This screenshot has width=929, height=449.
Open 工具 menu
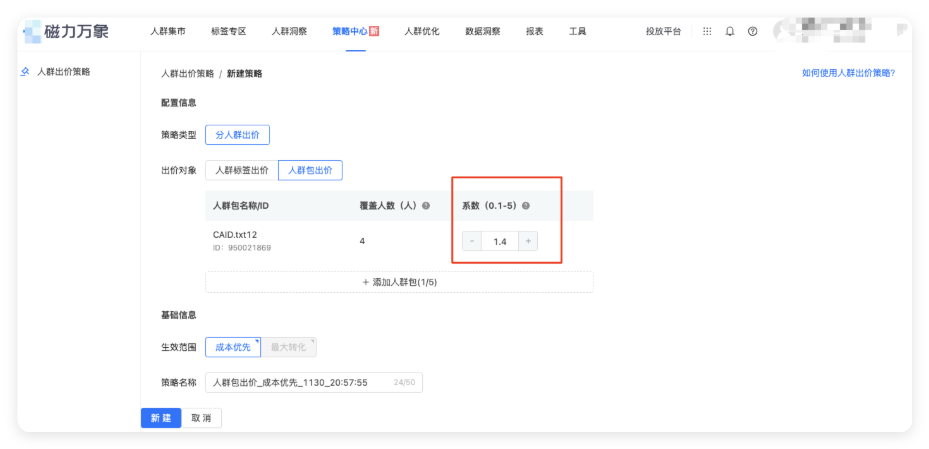[x=578, y=31]
